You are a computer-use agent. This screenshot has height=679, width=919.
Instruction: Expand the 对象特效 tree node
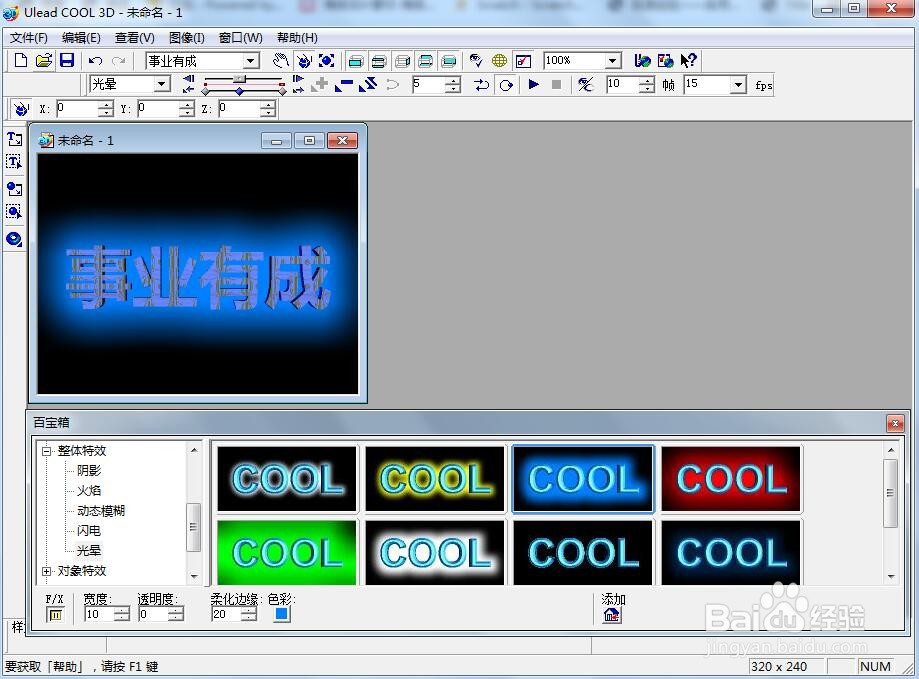point(46,571)
